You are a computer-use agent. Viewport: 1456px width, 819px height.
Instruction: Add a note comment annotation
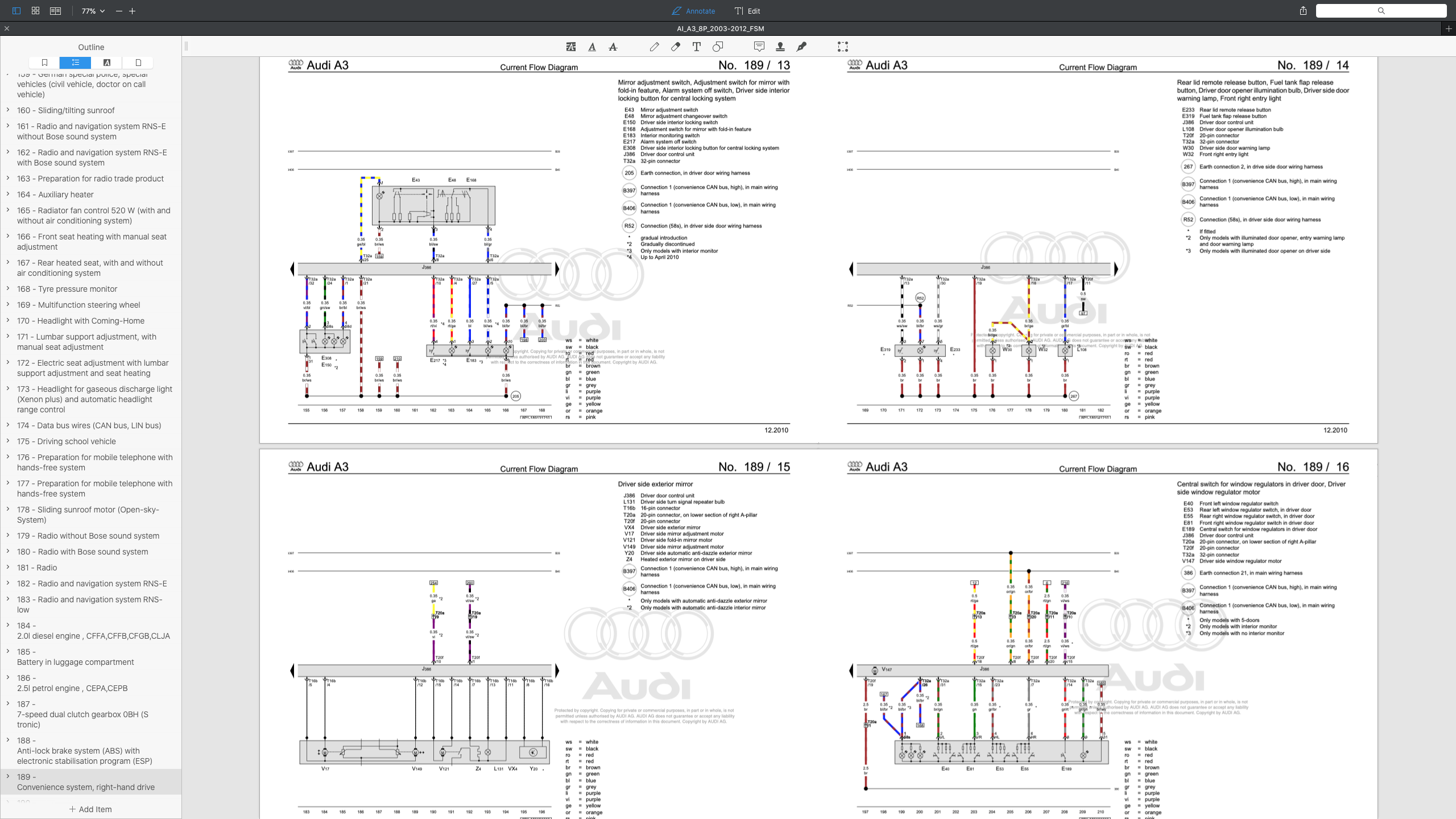point(759,47)
